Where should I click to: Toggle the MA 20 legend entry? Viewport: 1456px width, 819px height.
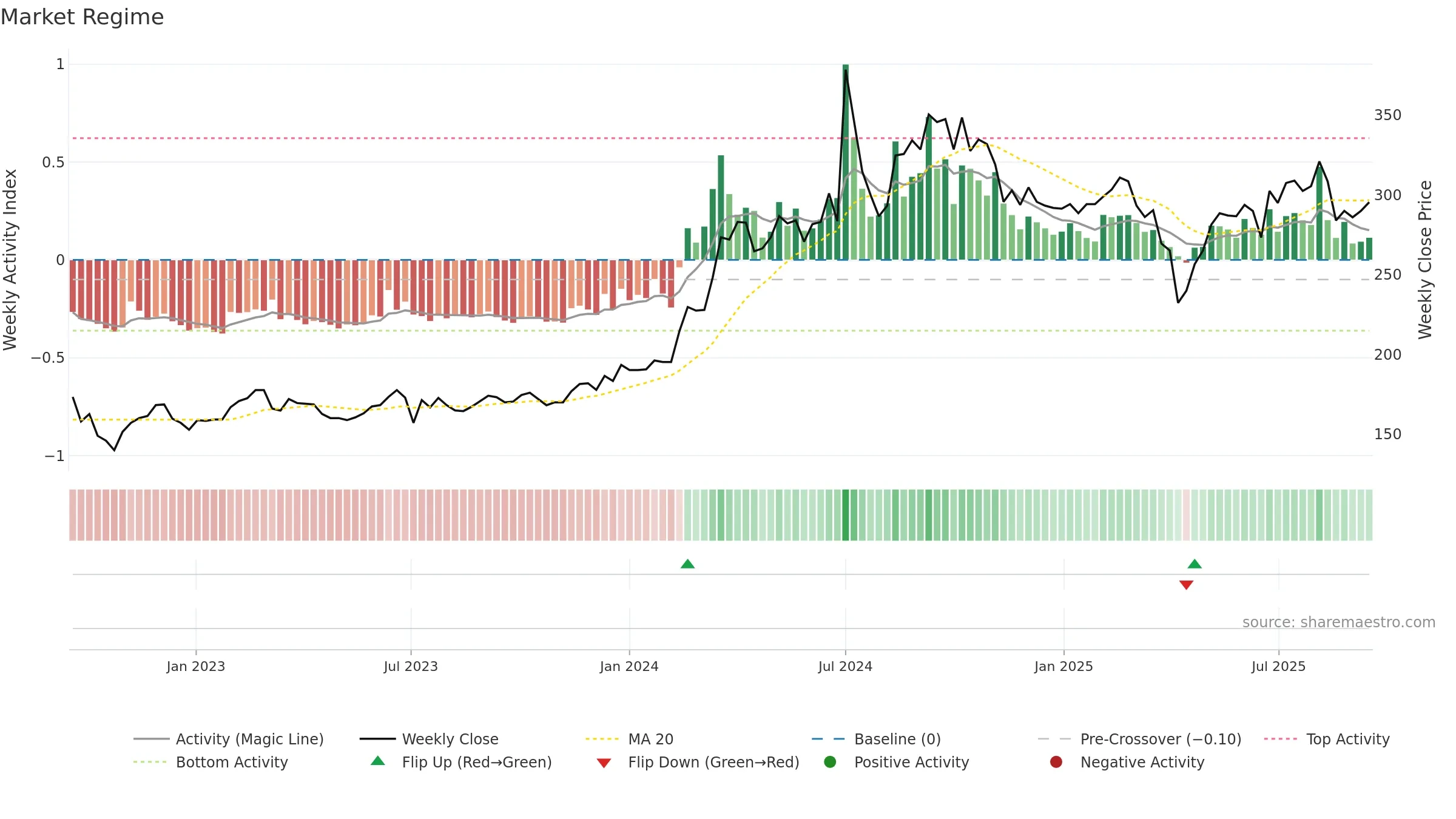629,739
